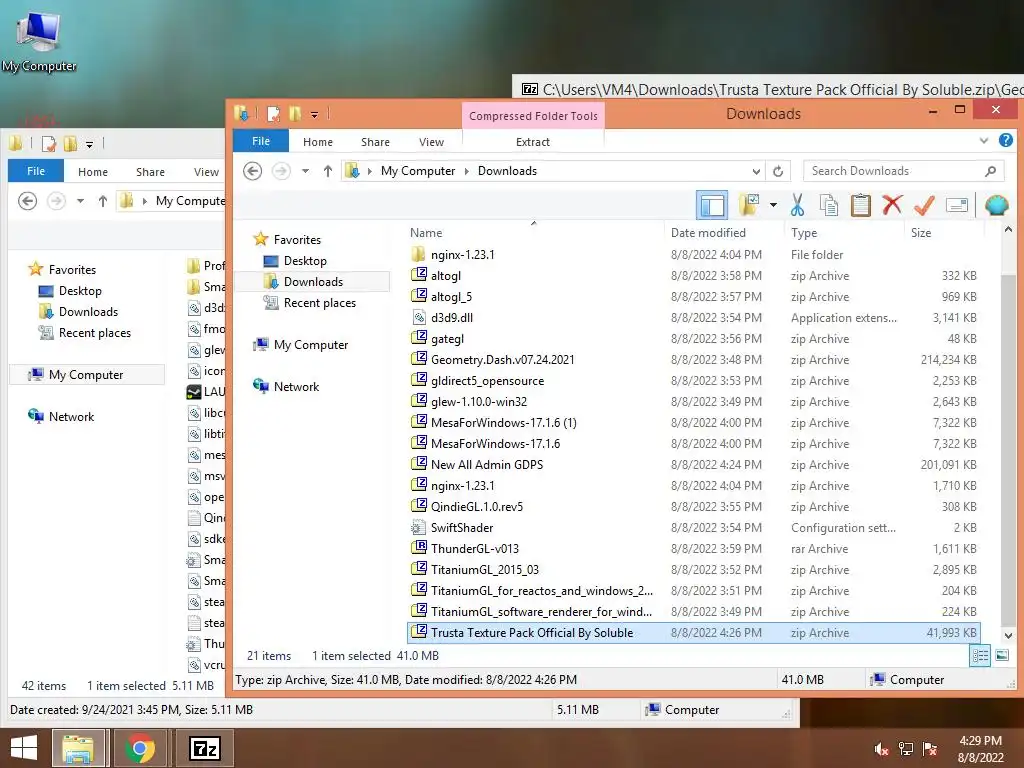Click the muted volume tray icon
This screenshot has width=1024, height=768.
(881, 749)
